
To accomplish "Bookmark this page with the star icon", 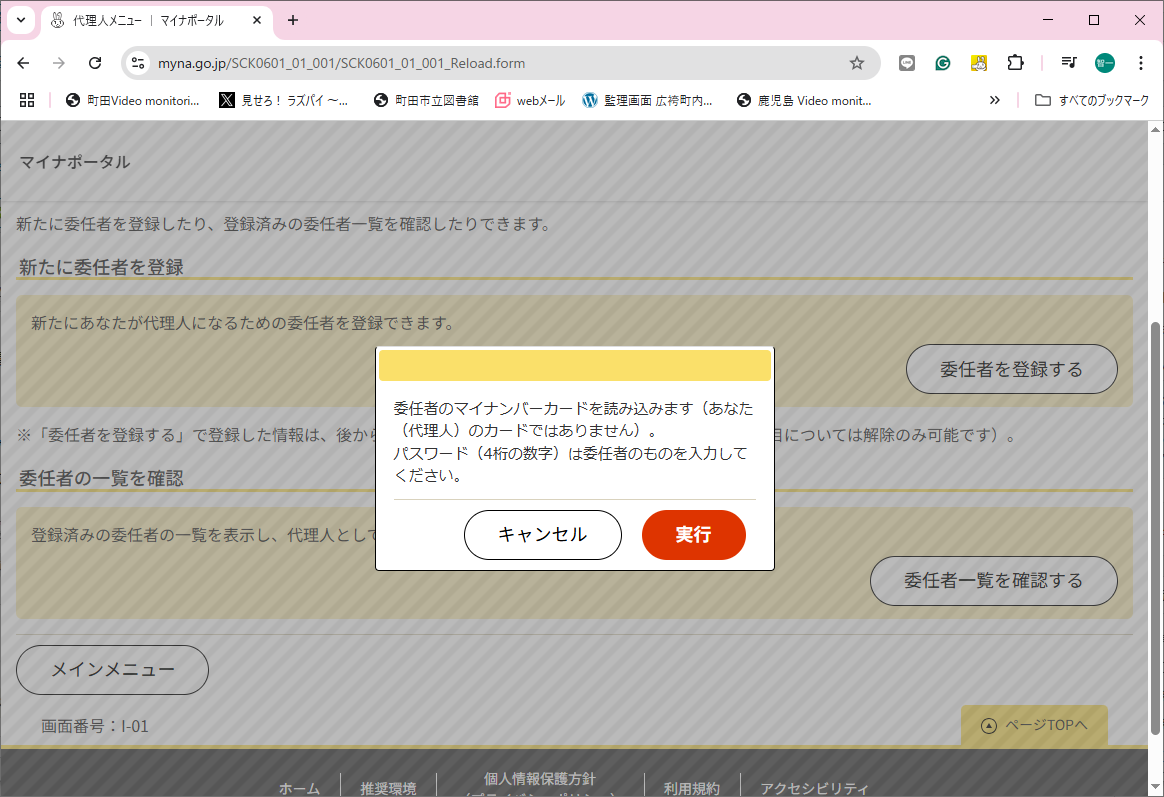I will click(856, 63).
